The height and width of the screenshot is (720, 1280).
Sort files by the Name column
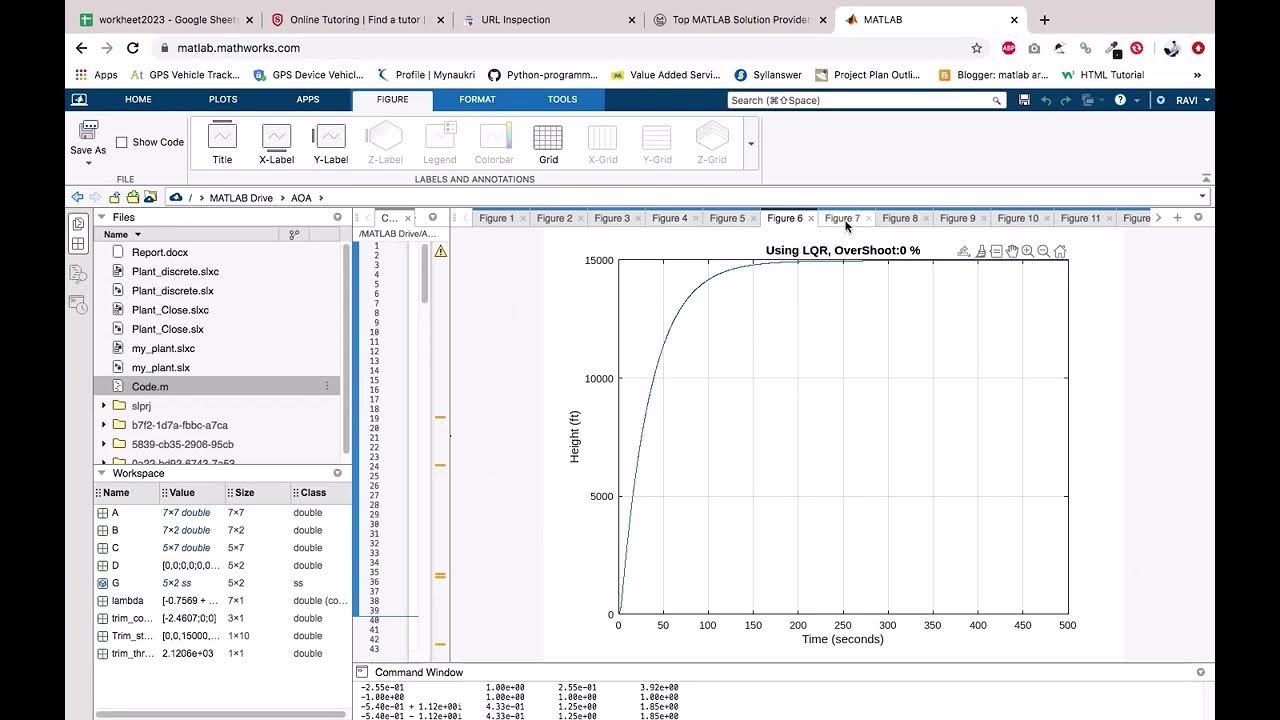pyautogui.click(x=124, y=235)
